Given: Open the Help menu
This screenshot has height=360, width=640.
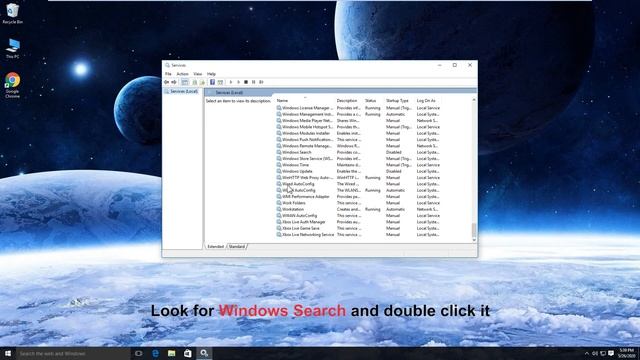Looking at the screenshot, I should [211, 74].
